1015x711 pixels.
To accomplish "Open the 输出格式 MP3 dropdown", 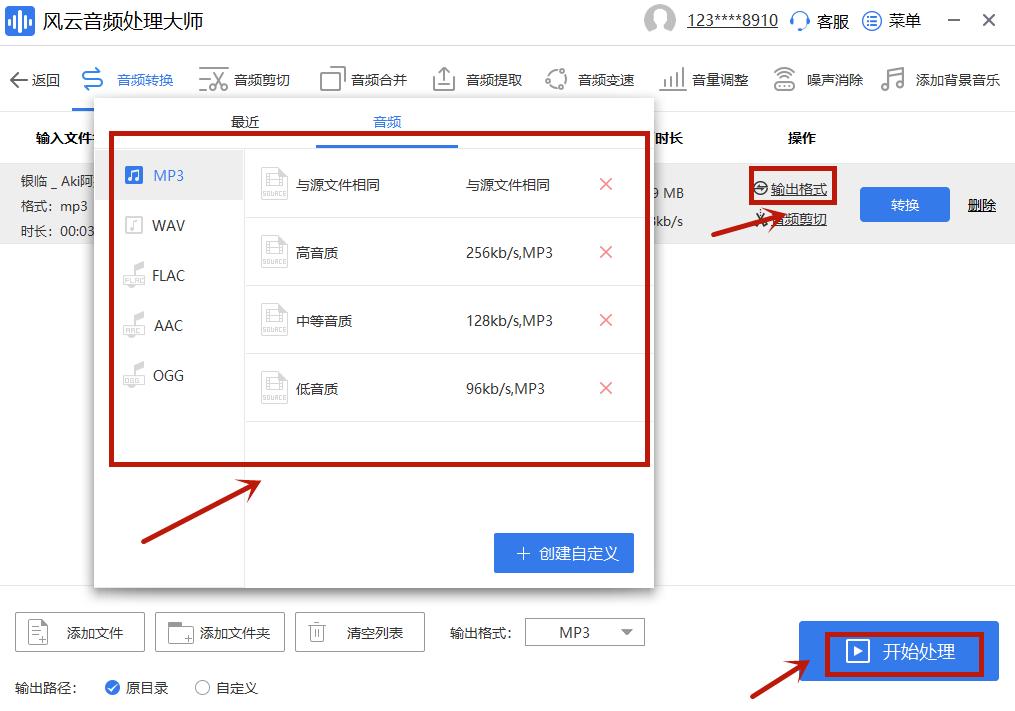I will tap(584, 631).
